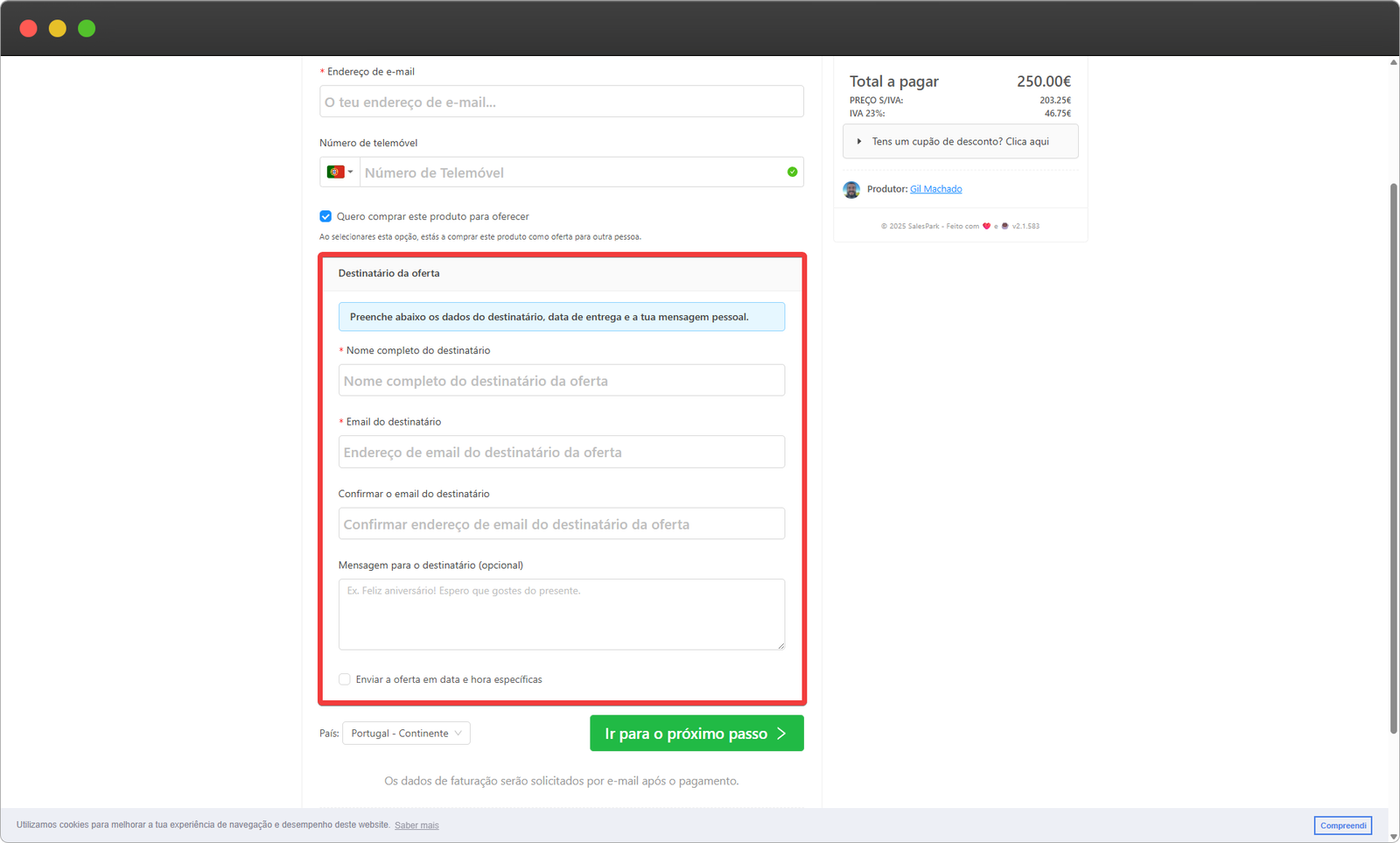Click the recipient message text area
The image size is (1400, 843).
click(561, 615)
